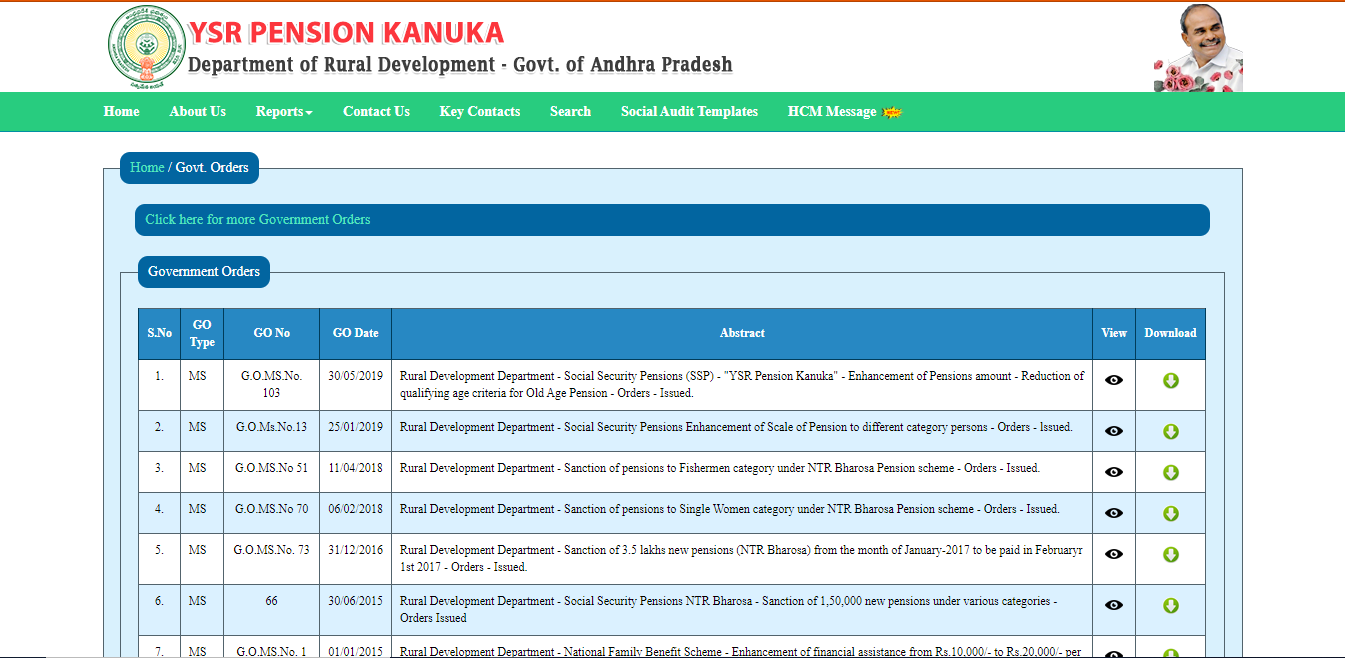View G.O.MS.No. 103 order with eye icon
This screenshot has height=658, width=1345.
click(1114, 380)
